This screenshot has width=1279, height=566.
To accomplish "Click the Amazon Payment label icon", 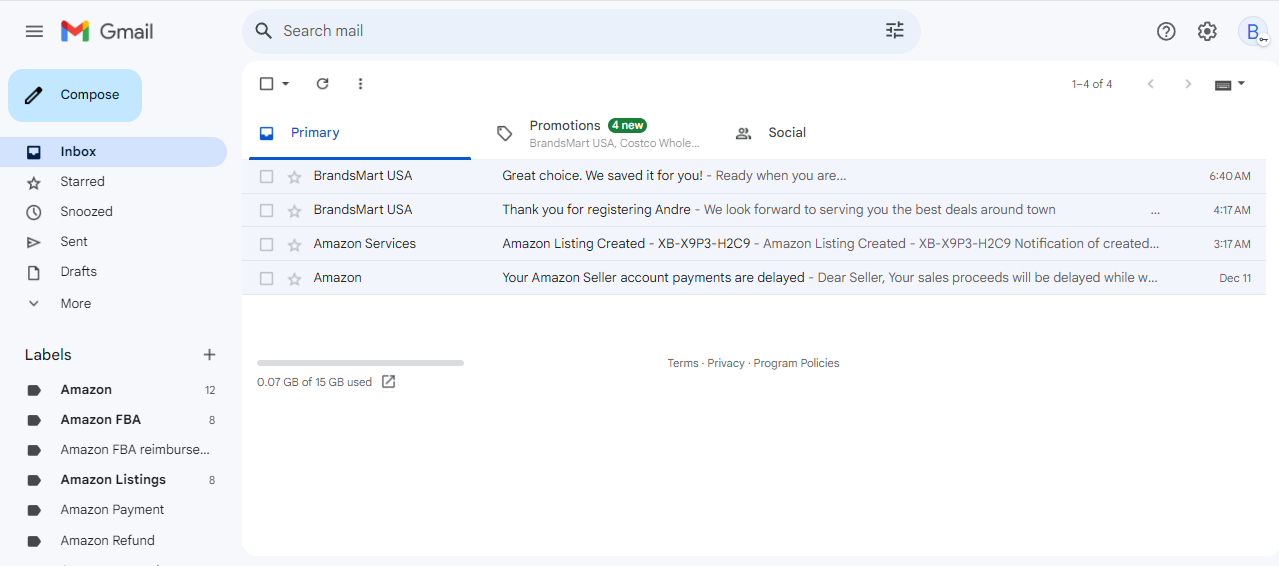I will tap(34, 510).
